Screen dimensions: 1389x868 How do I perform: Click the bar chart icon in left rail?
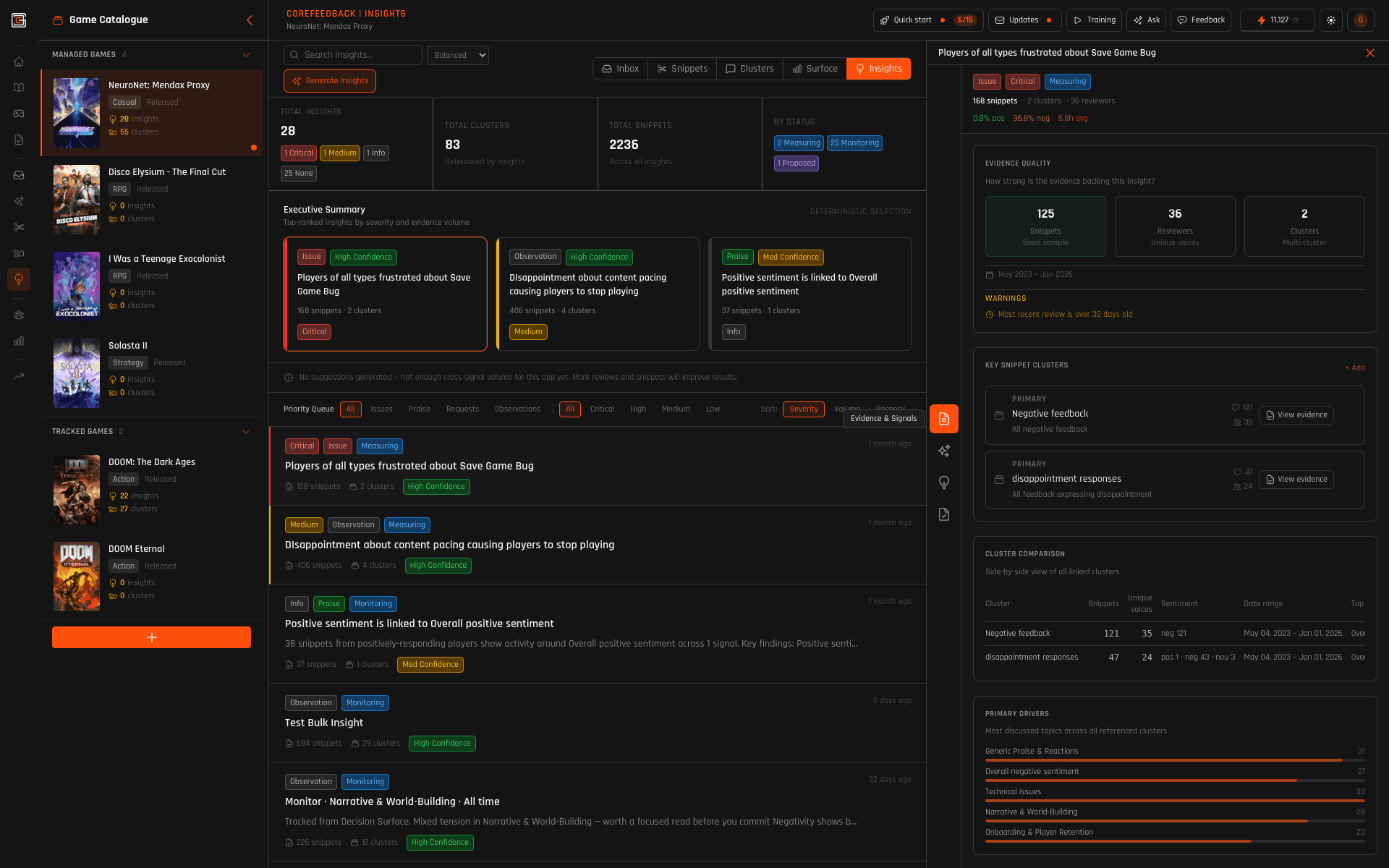[19, 341]
